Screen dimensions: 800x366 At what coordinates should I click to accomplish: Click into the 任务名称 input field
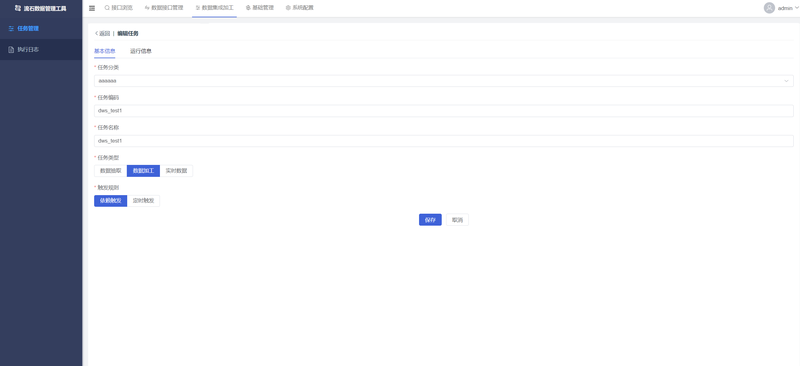coord(444,141)
